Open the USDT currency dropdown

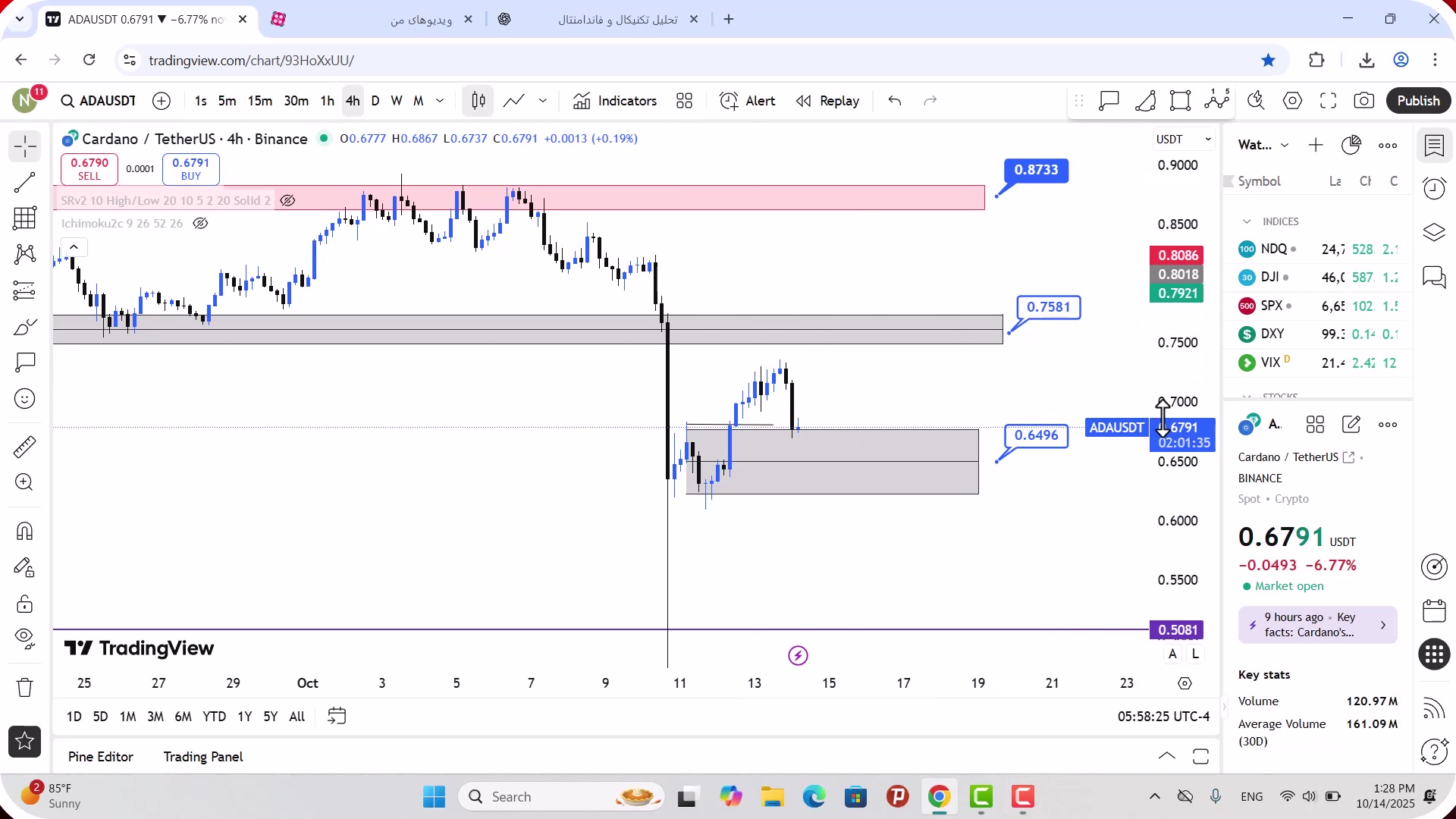click(x=1183, y=140)
